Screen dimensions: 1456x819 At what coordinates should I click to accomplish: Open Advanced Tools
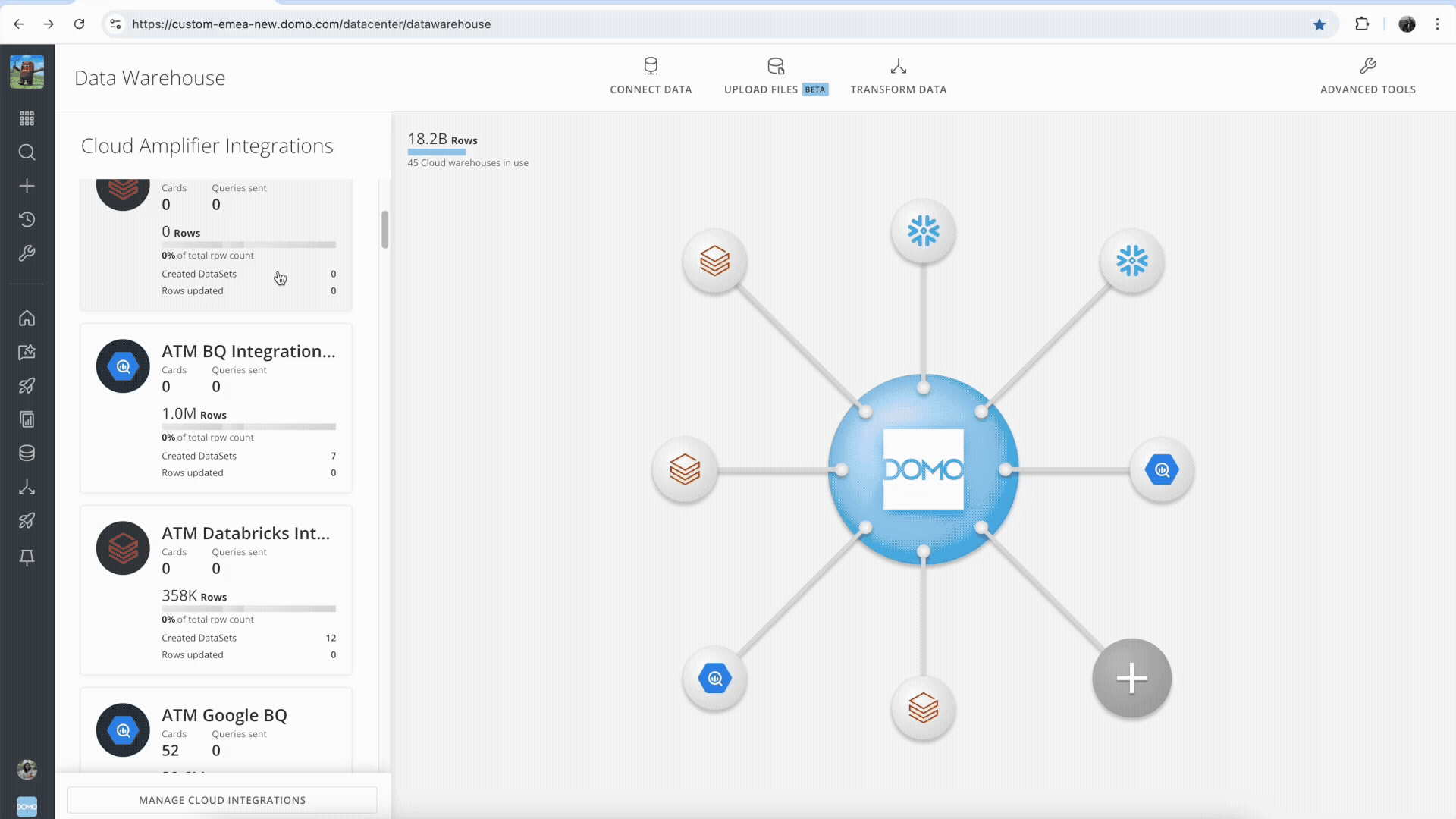[x=1368, y=76]
